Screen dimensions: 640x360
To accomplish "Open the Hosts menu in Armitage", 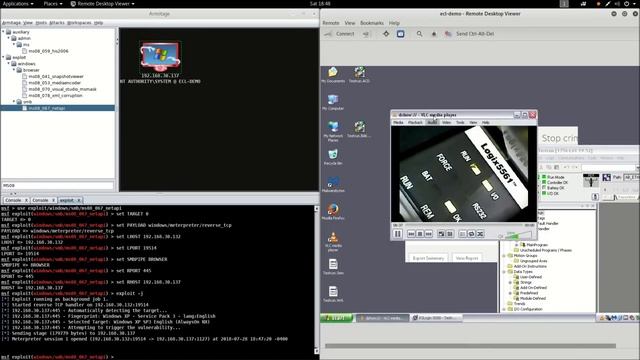I will pyautogui.click(x=41, y=23).
